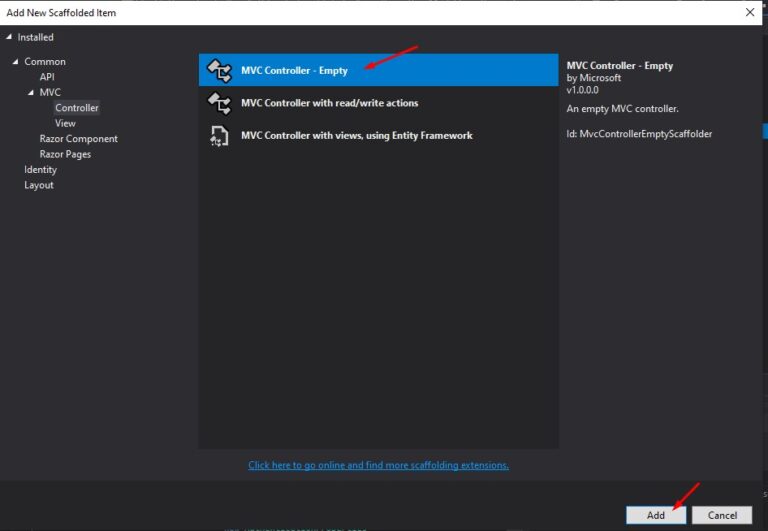Viewport: 768px width, 531px height.
Task: Select the Controller tree item
Action: [x=77, y=108]
